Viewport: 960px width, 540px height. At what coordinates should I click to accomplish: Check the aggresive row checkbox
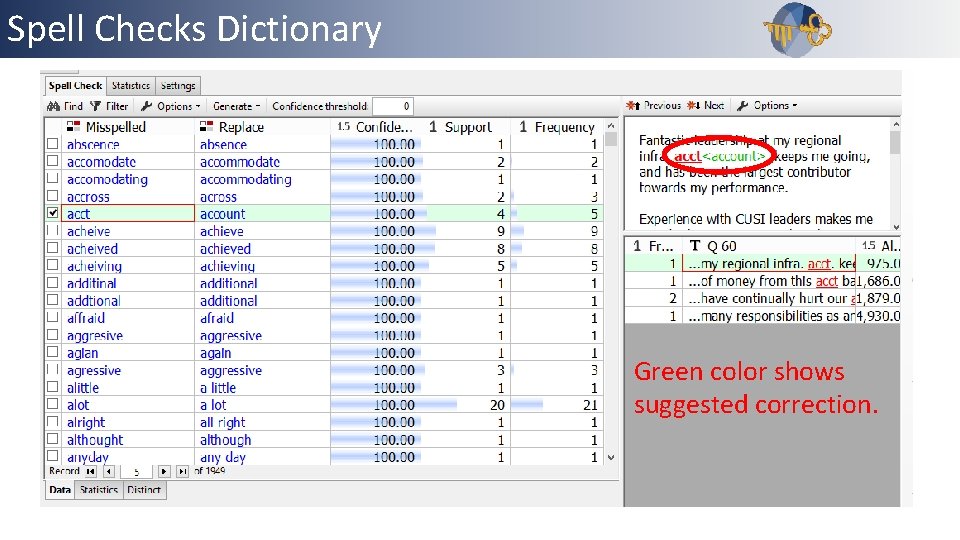click(53, 335)
